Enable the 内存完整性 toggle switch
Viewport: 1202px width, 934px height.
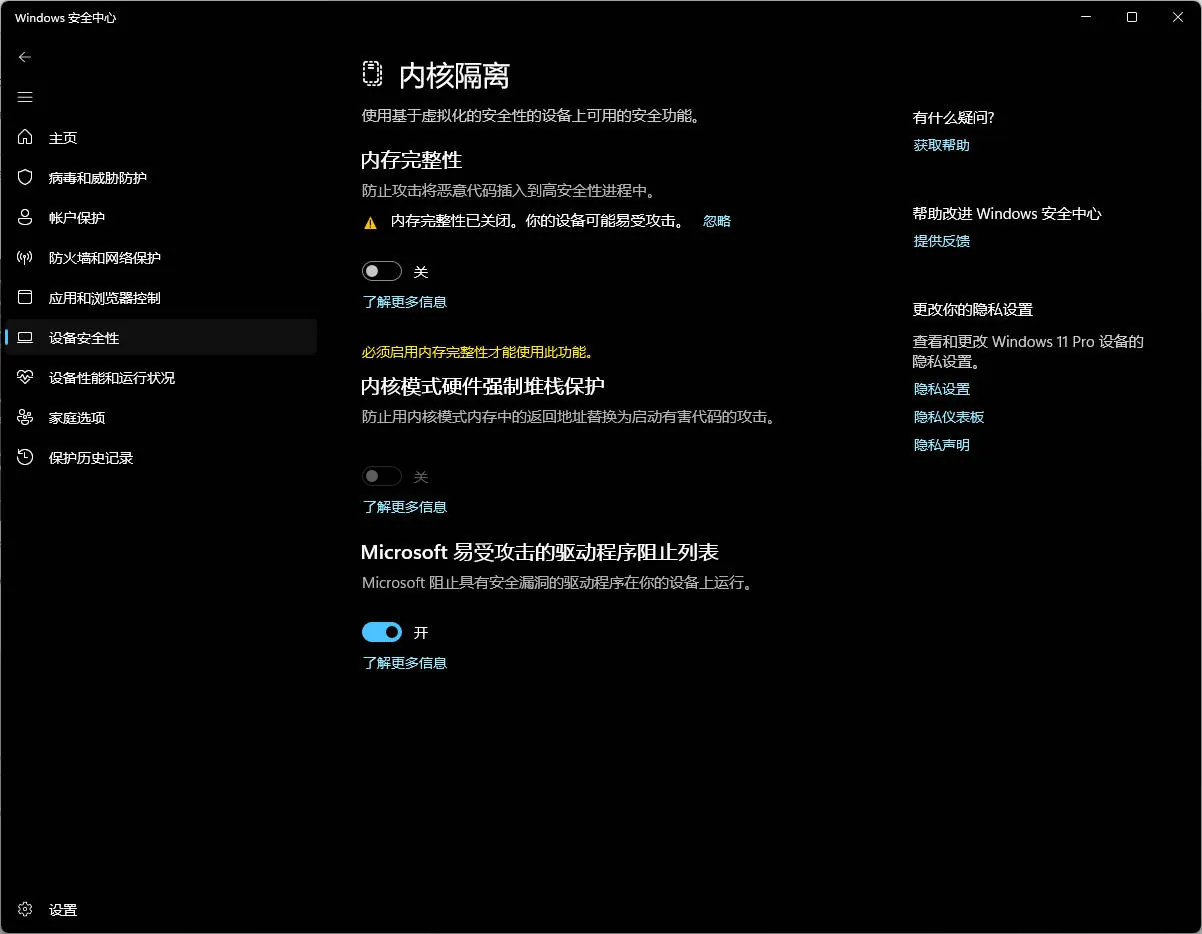point(381,271)
